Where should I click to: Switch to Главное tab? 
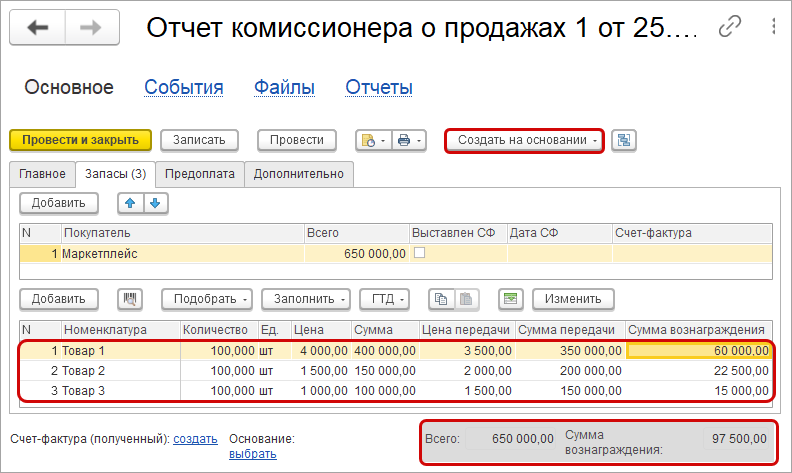point(42,174)
